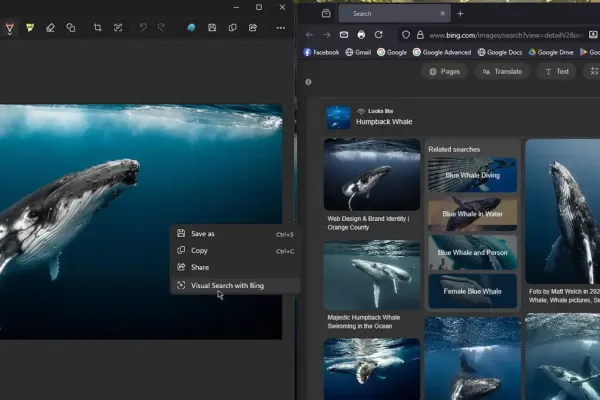Open the Google Drive bookmark

click(551, 52)
